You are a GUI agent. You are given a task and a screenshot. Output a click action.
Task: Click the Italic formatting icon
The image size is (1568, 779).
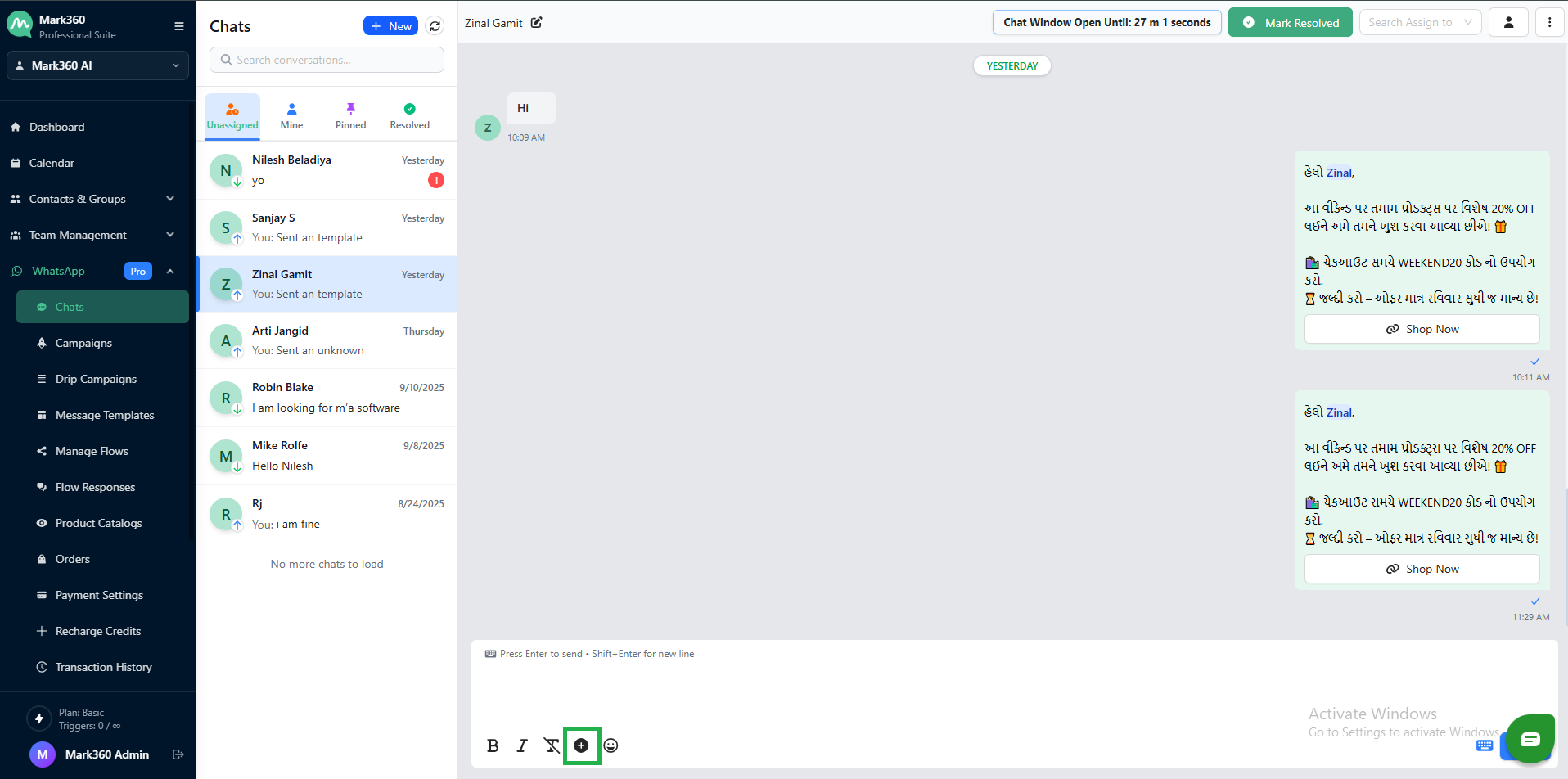[x=522, y=745]
